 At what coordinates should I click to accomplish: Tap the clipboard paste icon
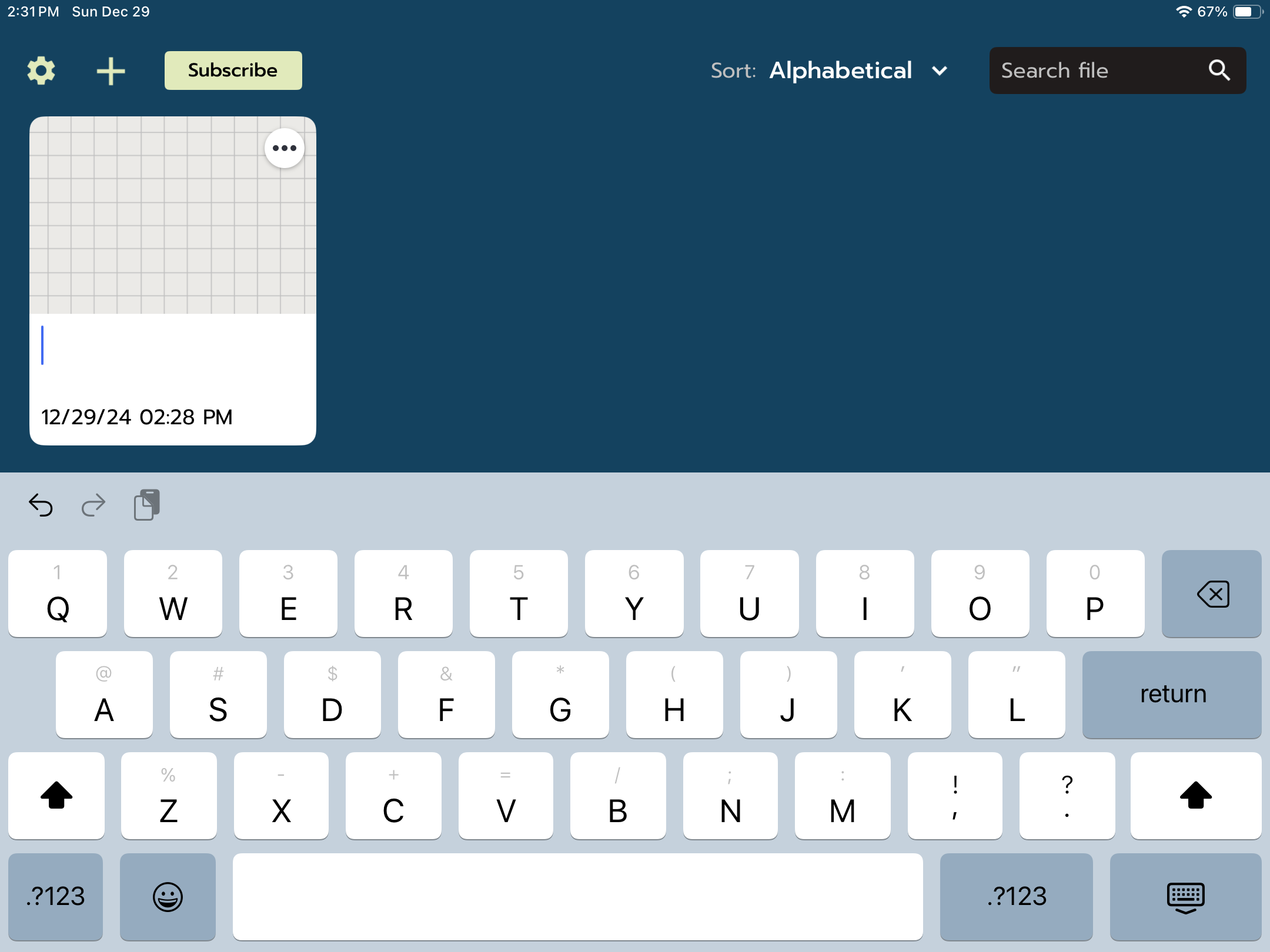[x=146, y=505]
